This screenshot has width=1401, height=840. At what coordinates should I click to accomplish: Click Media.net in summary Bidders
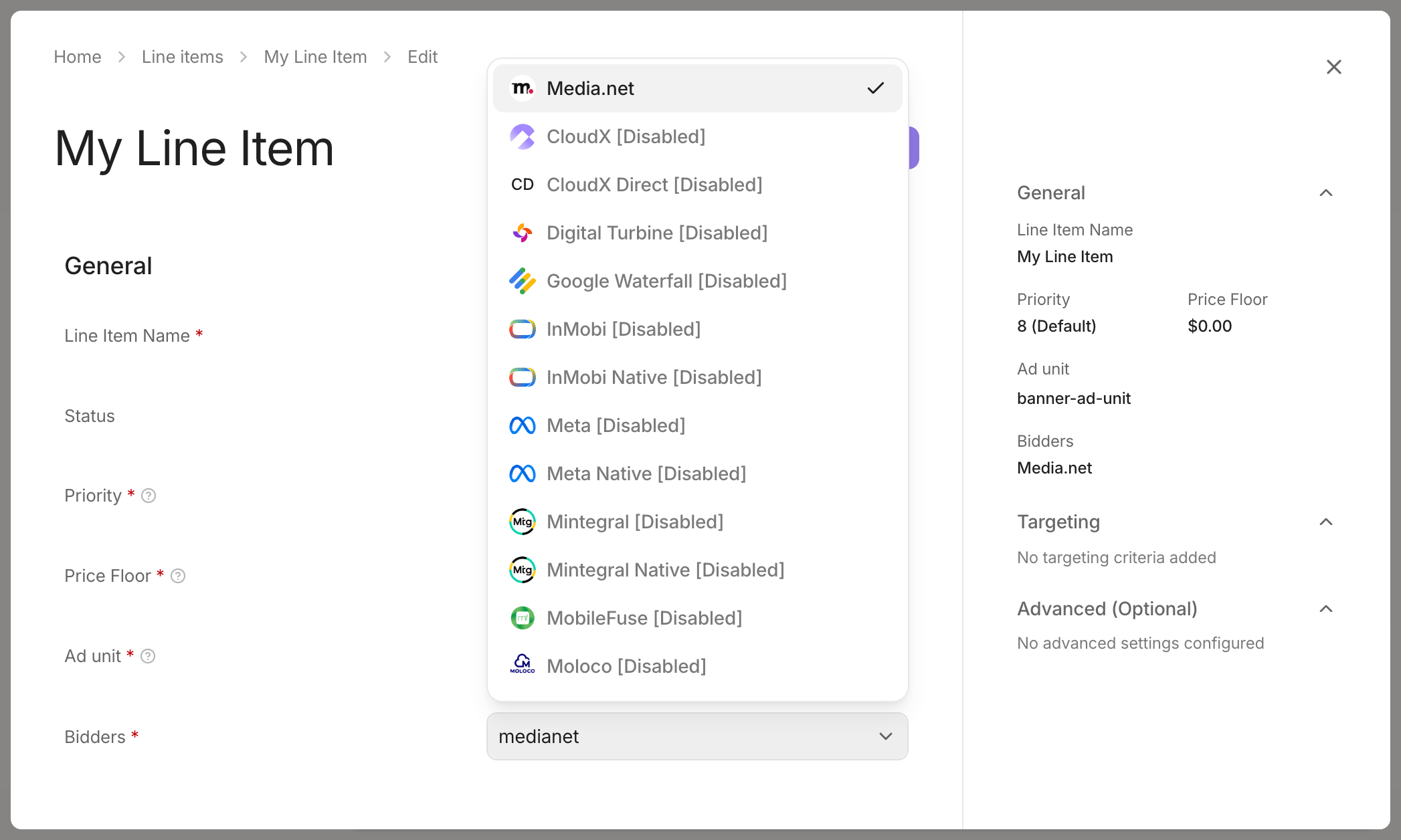click(x=1054, y=468)
